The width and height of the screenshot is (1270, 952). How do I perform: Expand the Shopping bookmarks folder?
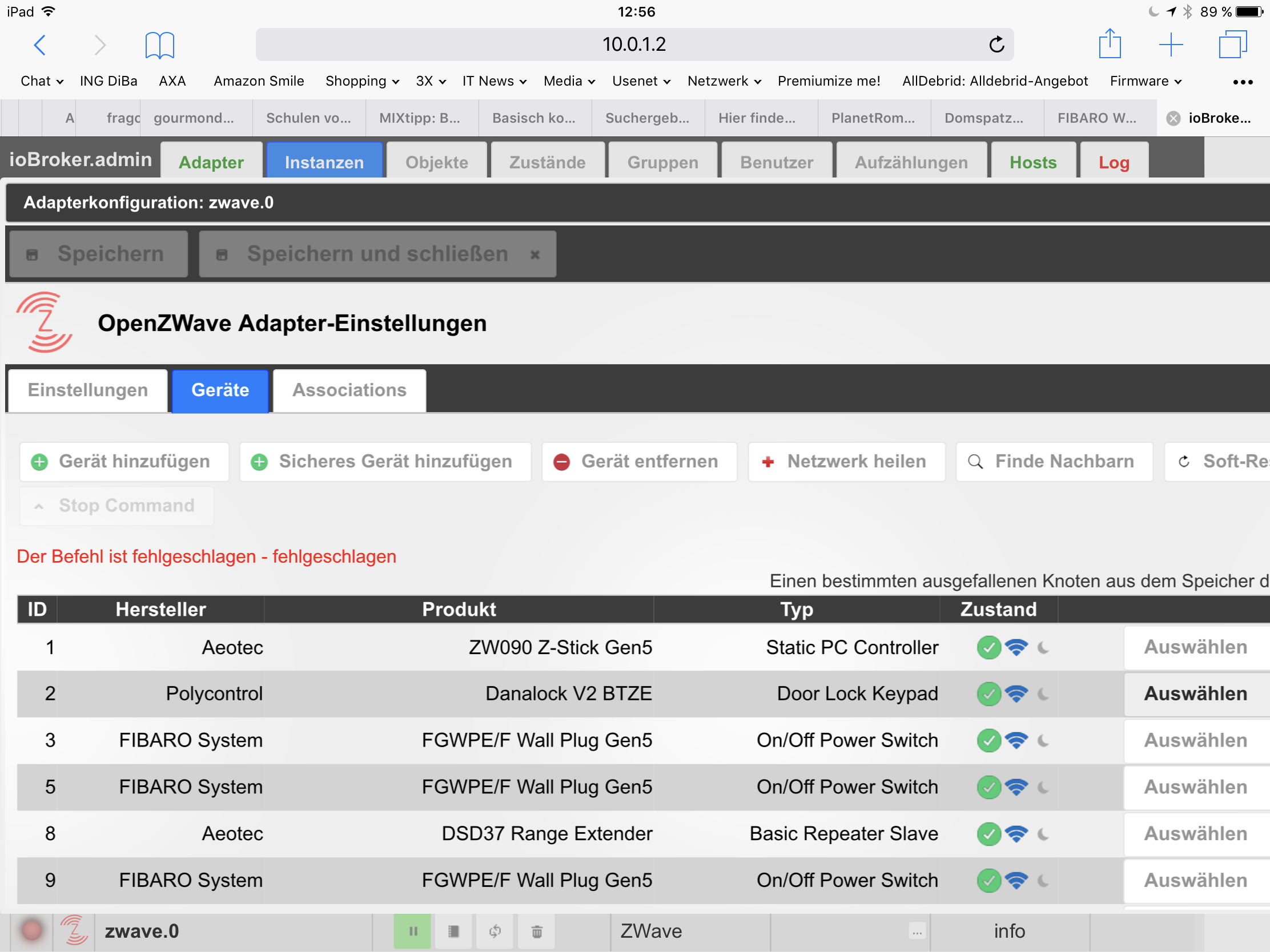(x=362, y=81)
